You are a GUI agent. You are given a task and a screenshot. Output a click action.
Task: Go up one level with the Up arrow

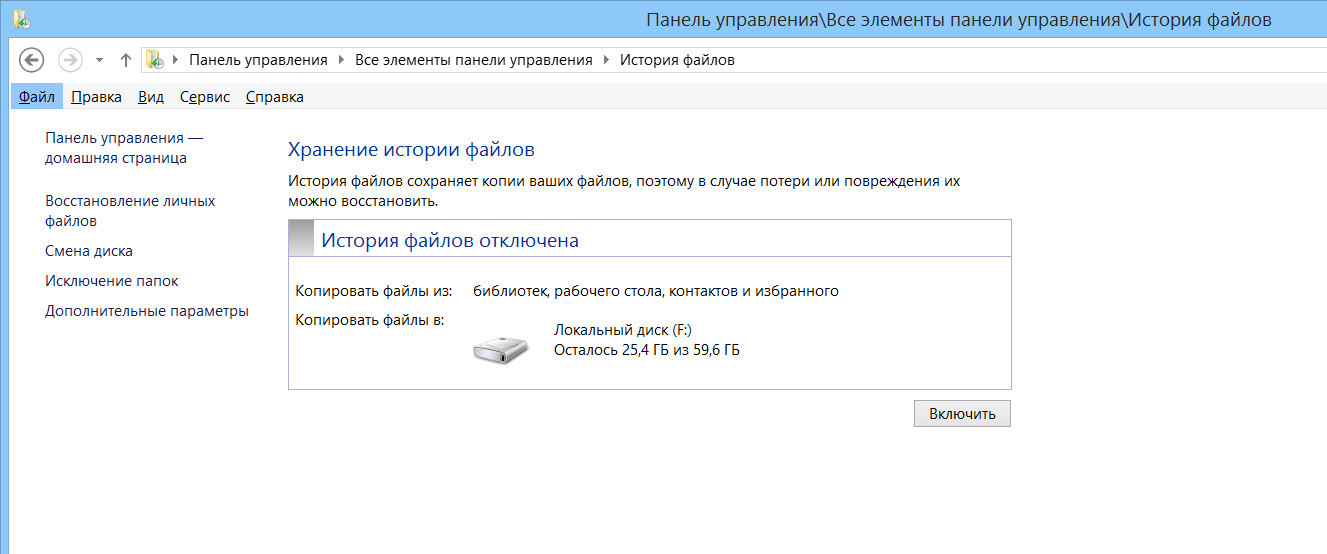[126, 60]
